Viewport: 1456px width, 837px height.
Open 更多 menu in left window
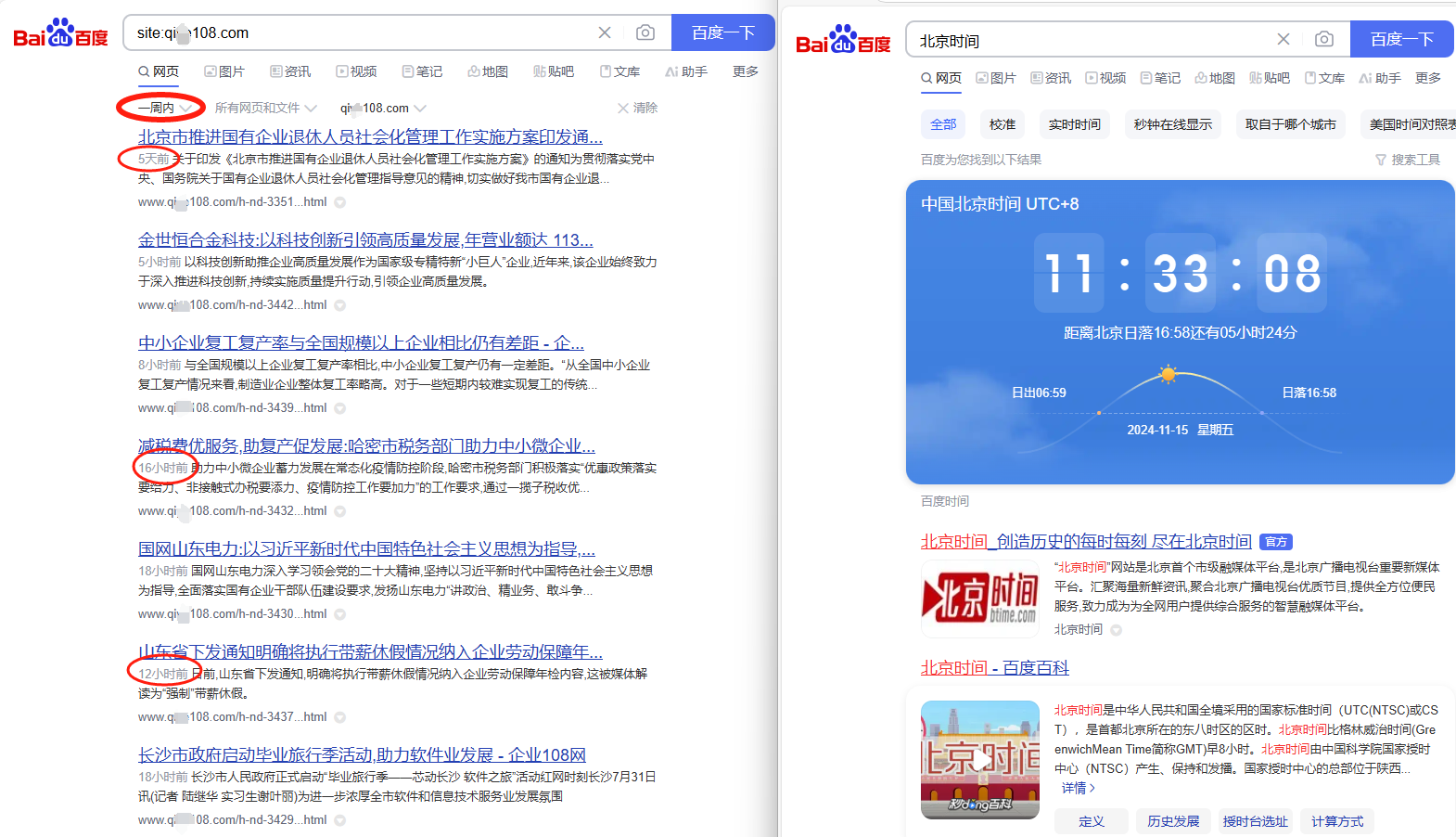click(746, 71)
